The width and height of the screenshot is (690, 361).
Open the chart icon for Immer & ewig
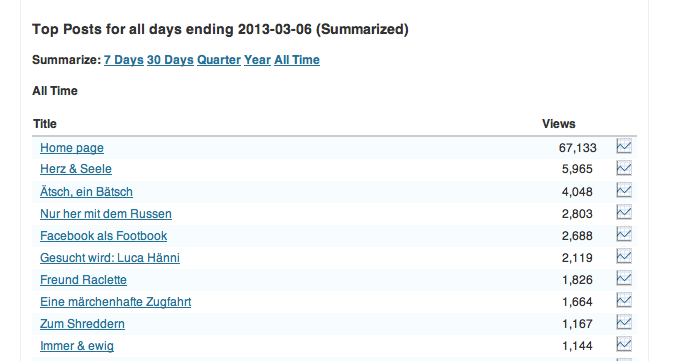coord(624,345)
